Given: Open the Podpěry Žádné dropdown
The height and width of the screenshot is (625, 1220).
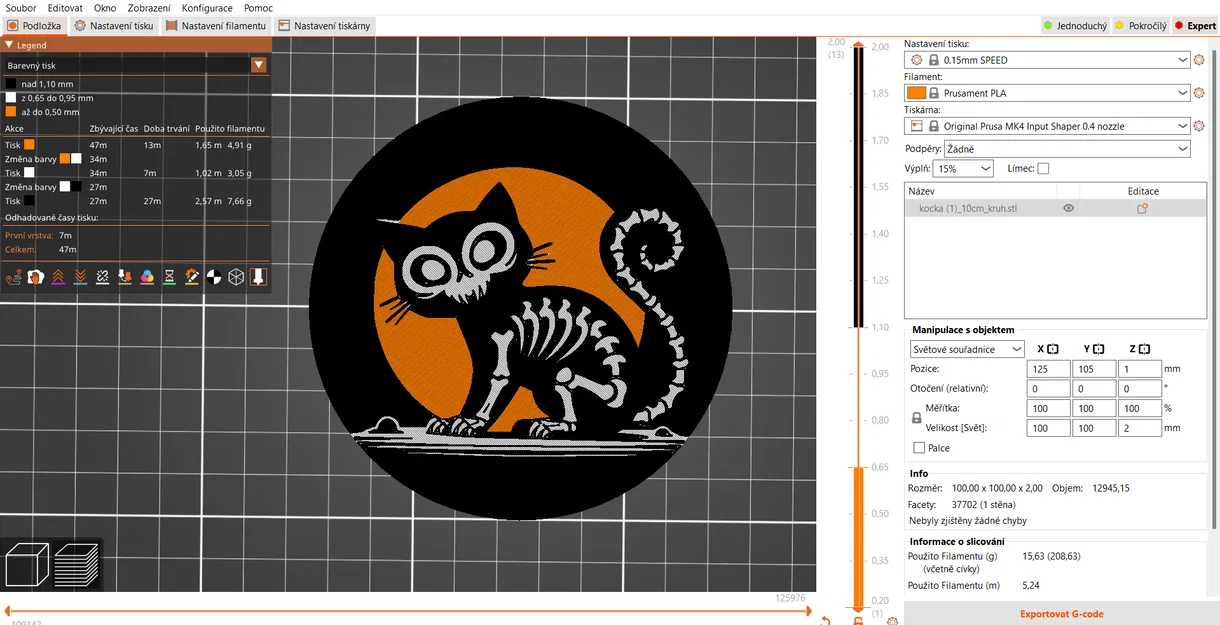Looking at the screenshot, I should click(1067, 149).
